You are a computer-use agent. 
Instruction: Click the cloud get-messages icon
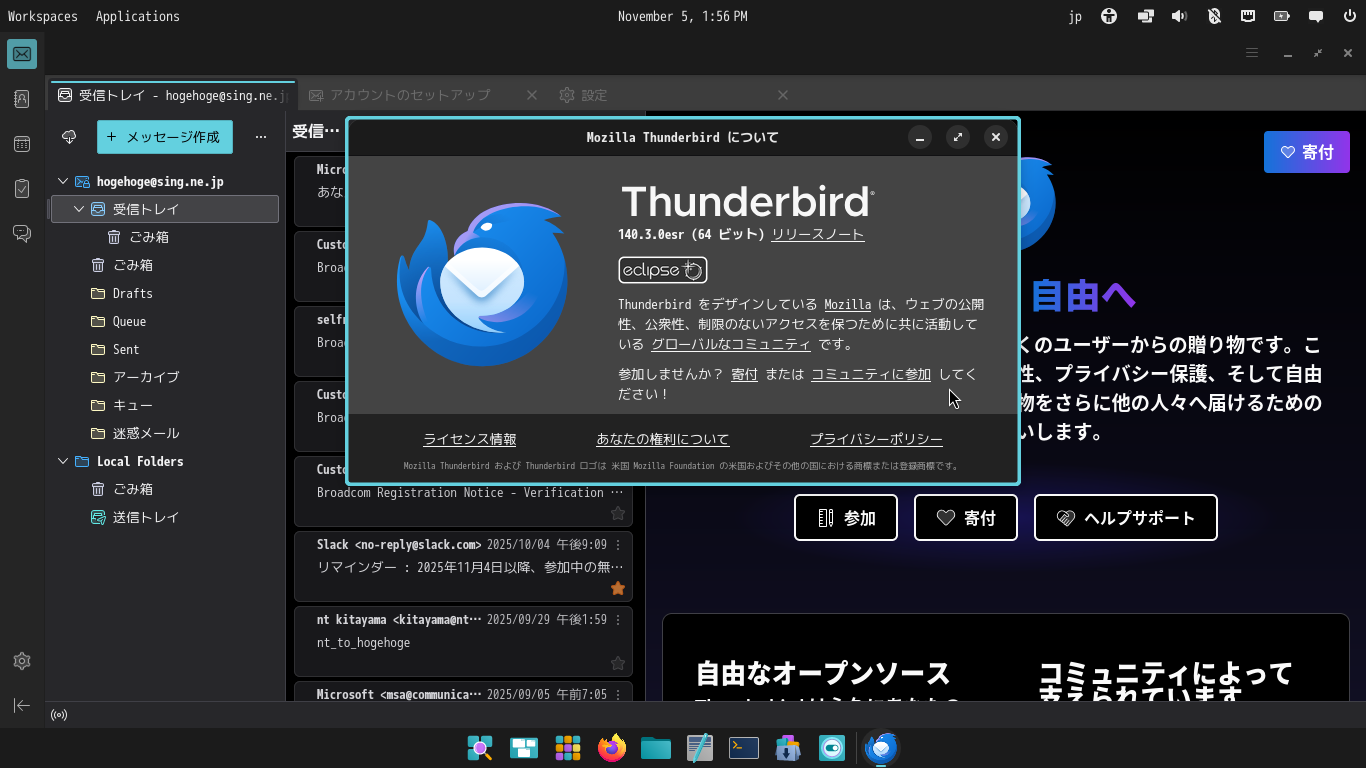coord(69,137)
